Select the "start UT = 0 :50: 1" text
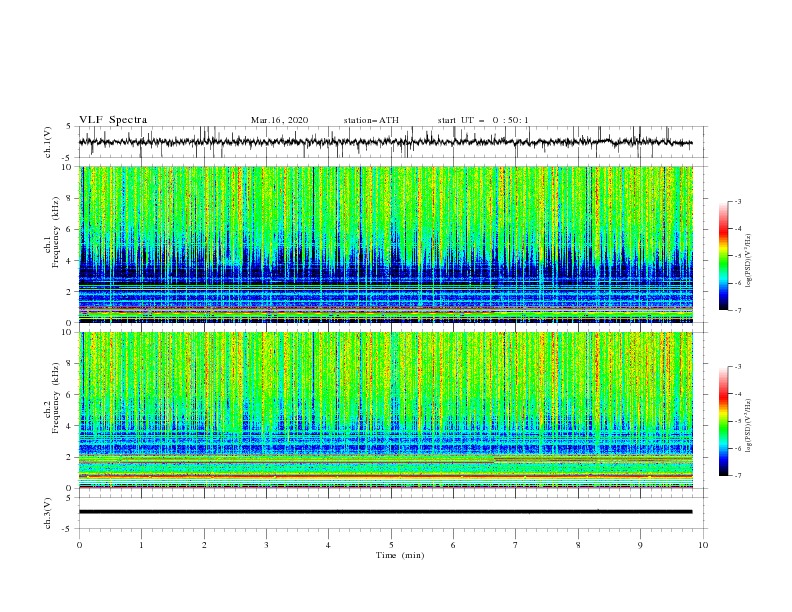 [483, 120]
